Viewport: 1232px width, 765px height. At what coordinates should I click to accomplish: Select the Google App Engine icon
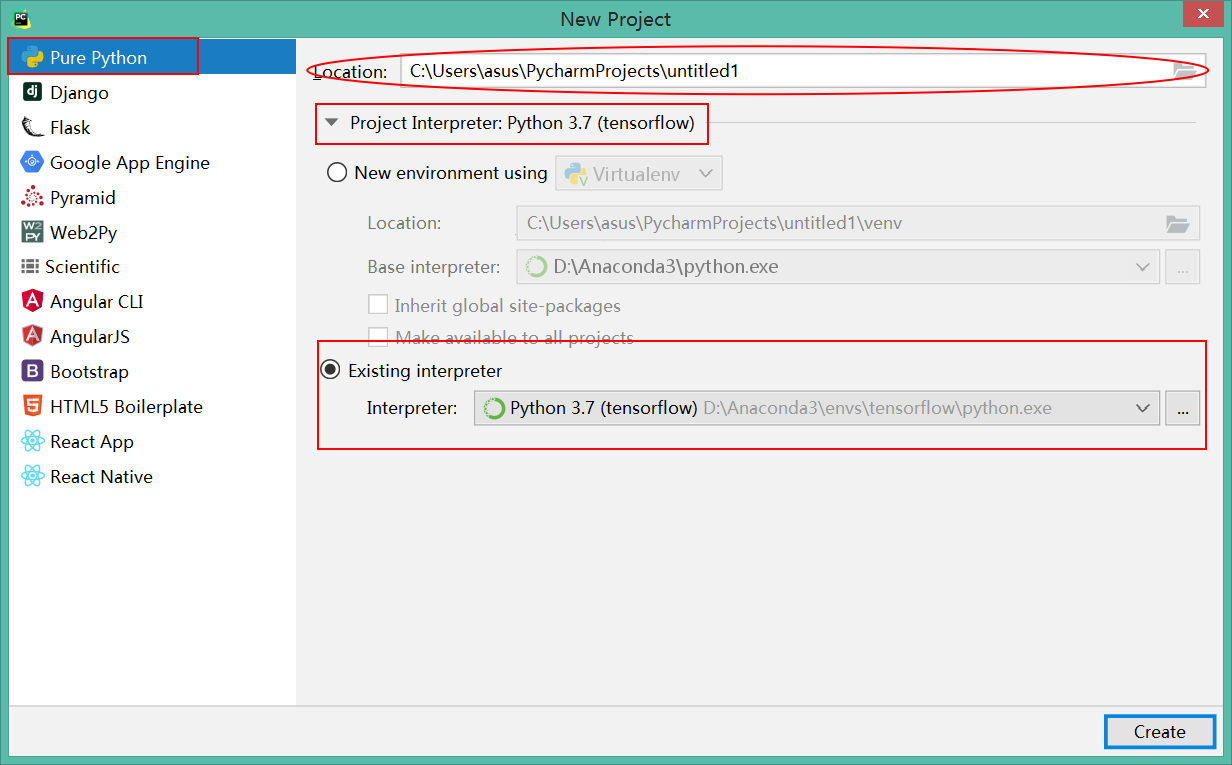[x=32, y=163]
